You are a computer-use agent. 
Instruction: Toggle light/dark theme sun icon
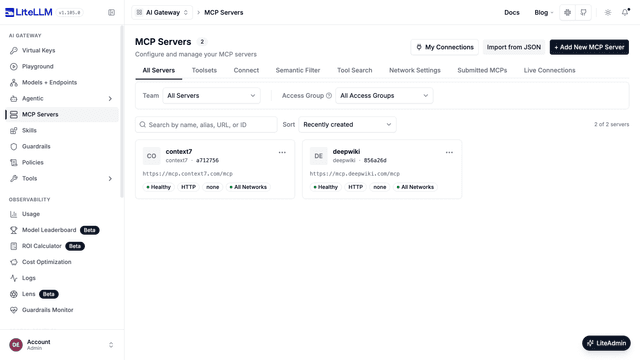click(x=608, y=13)
